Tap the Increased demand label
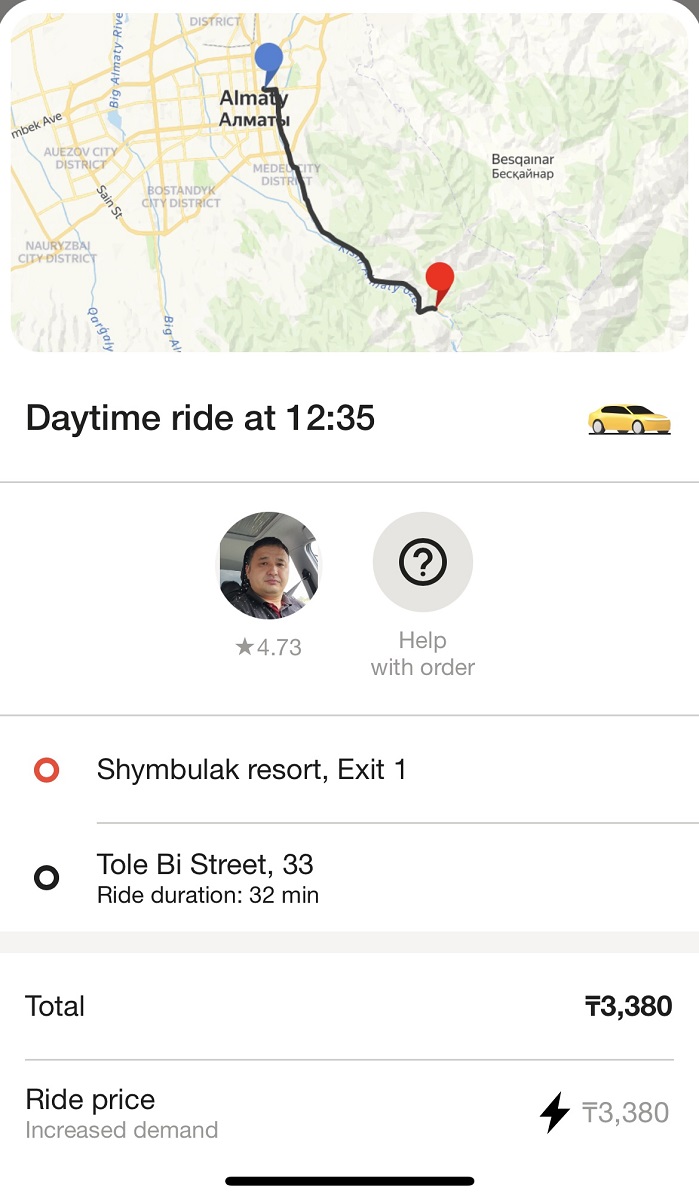 click(x=122, y=1131)
